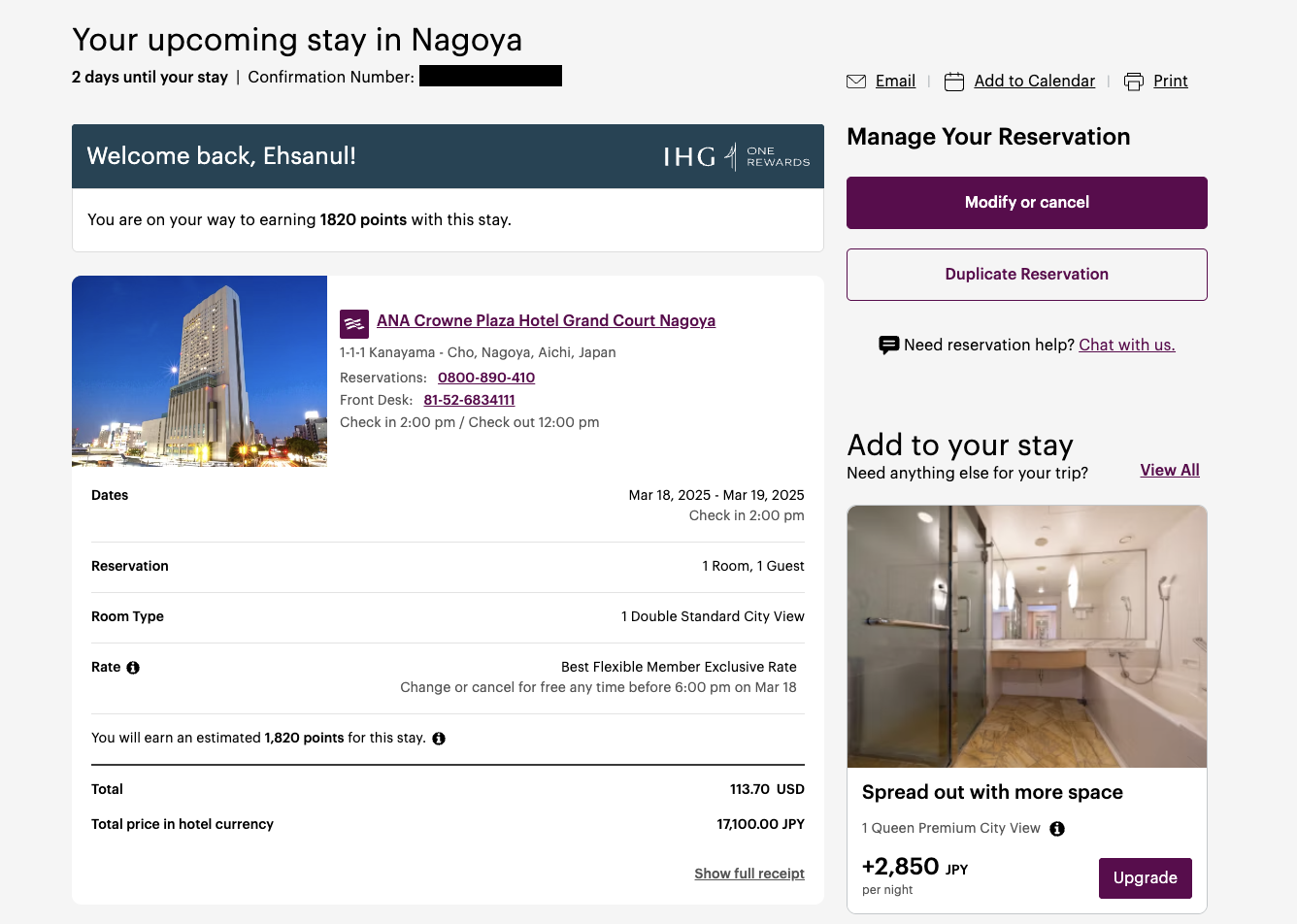Call reservations number 0800-890-410
Viewport: 1297px width, 924px height.
486,378
